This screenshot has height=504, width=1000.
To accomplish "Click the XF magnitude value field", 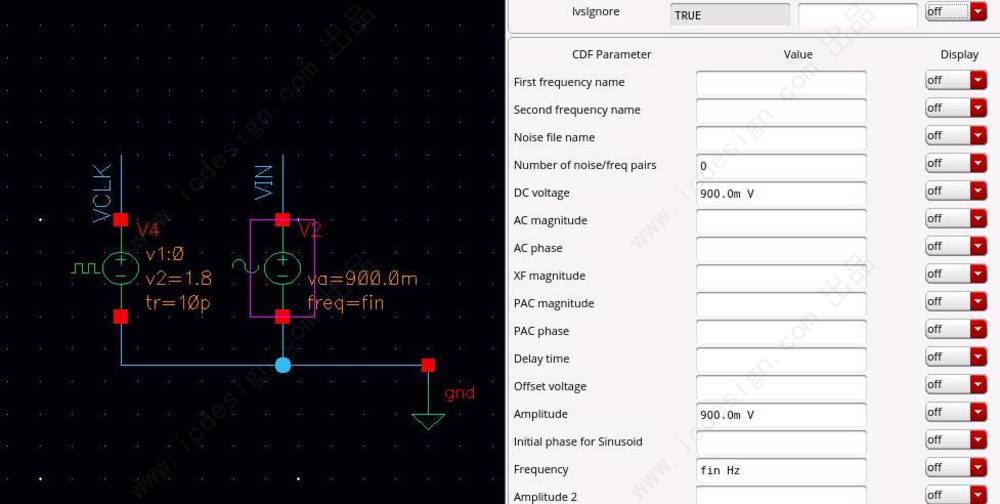I will tap(781, 277).
